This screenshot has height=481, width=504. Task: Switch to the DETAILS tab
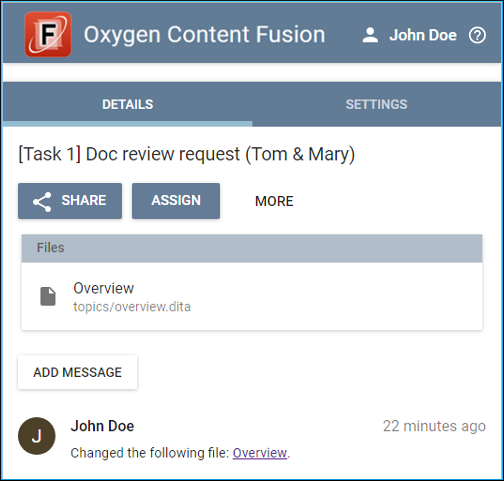tap(128, 104)
